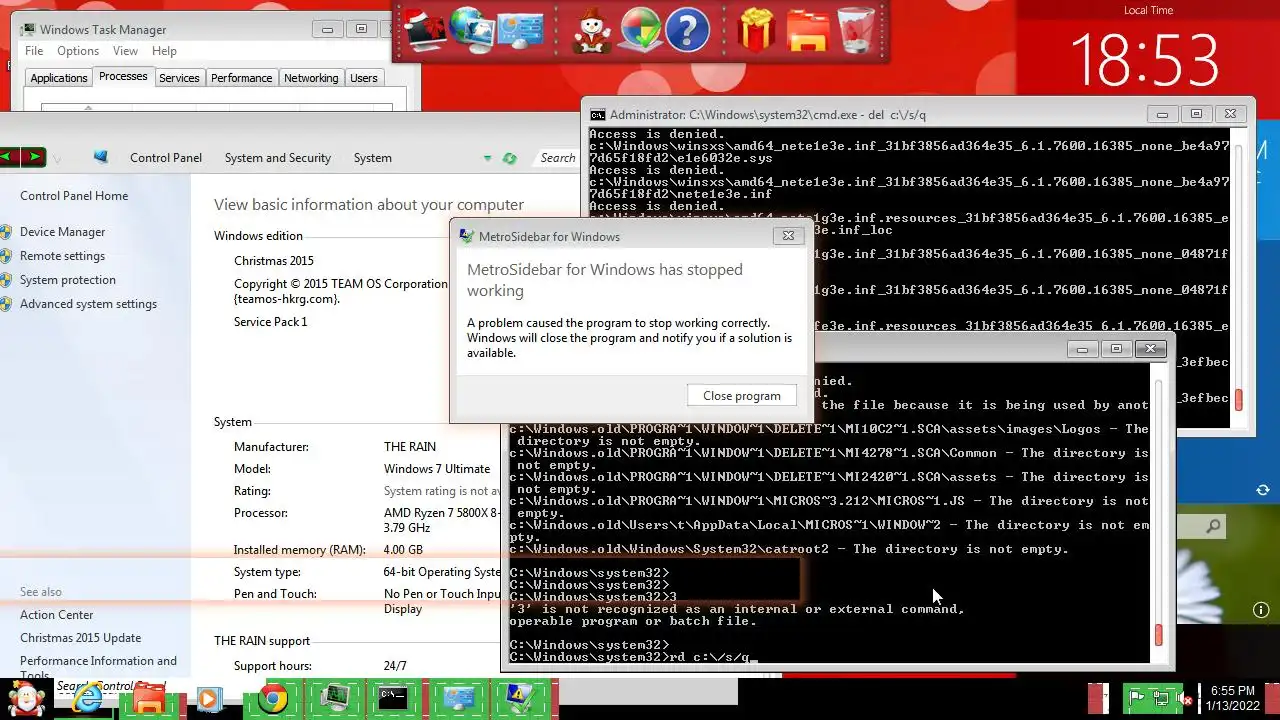The width and height of the screenshot is (1280, 720).
Task: Click the network tray icon
Action: pos(1161,697)
